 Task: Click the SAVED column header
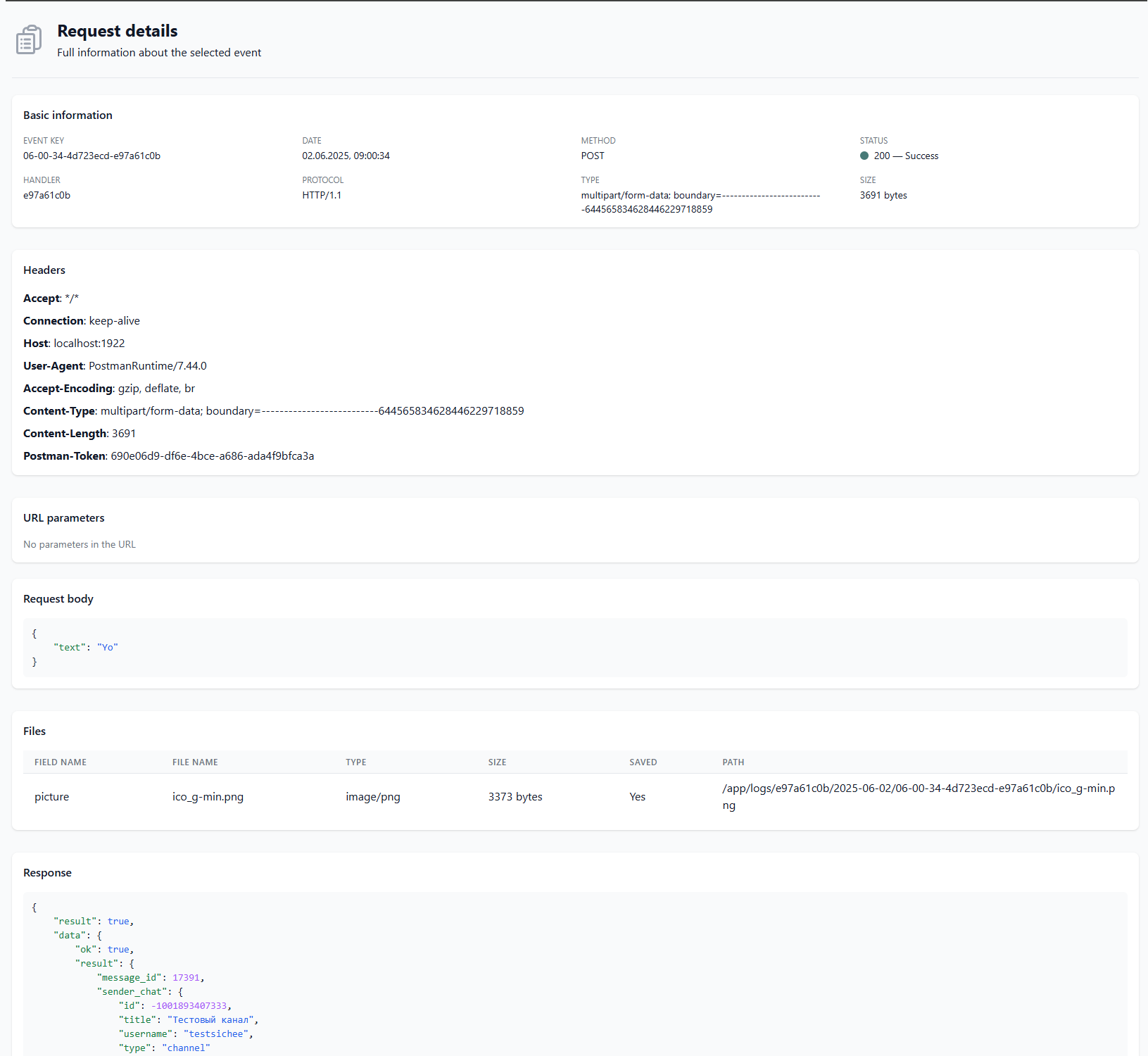click(643, 762)
